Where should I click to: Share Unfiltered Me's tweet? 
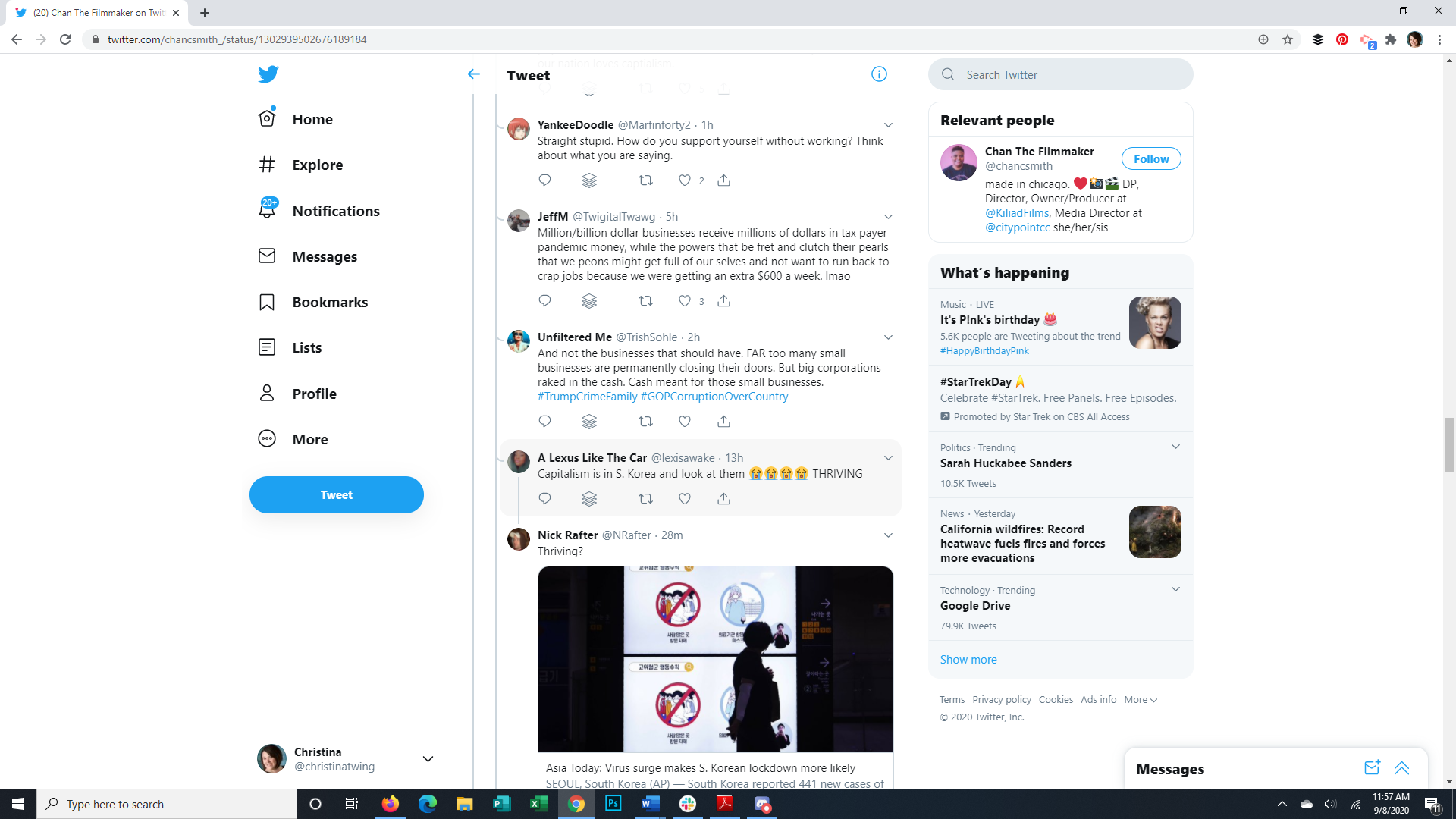point(723,422)
